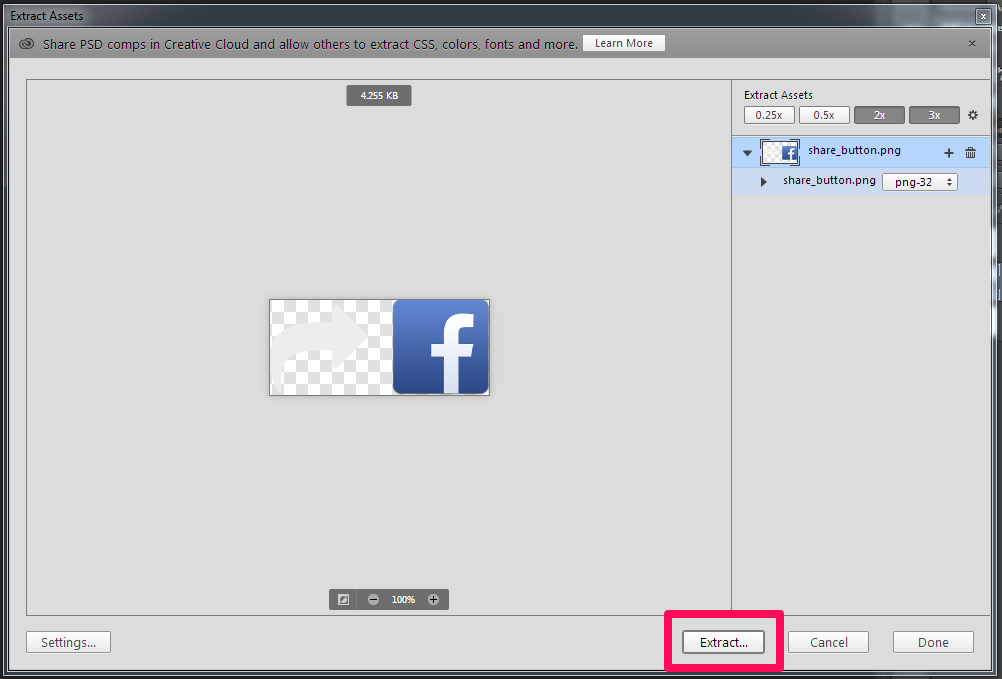
Task: Click the 100% zoom level value
Action: [403, 599]
